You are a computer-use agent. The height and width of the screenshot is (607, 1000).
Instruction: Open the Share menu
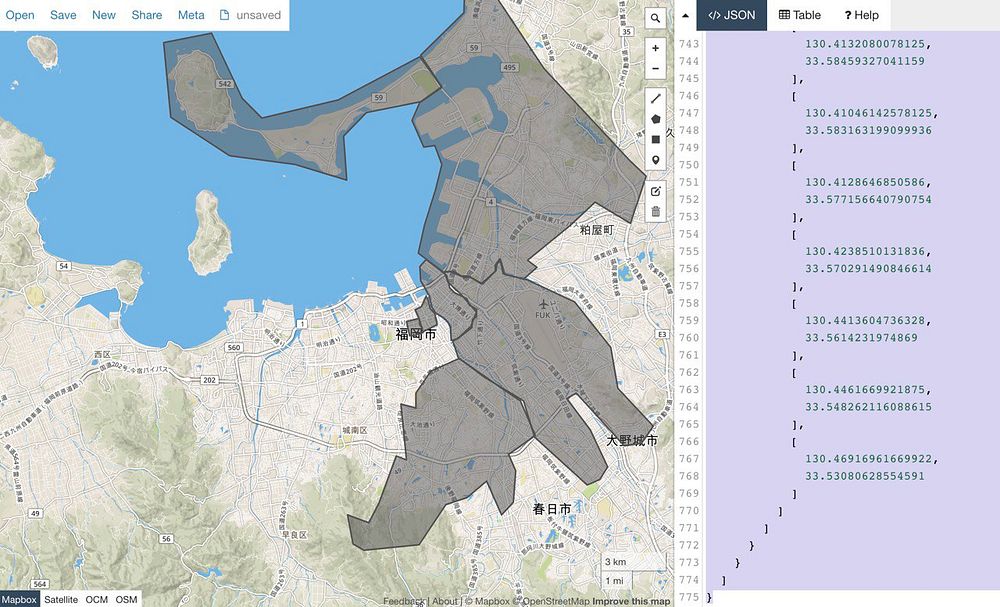(147, 15)
